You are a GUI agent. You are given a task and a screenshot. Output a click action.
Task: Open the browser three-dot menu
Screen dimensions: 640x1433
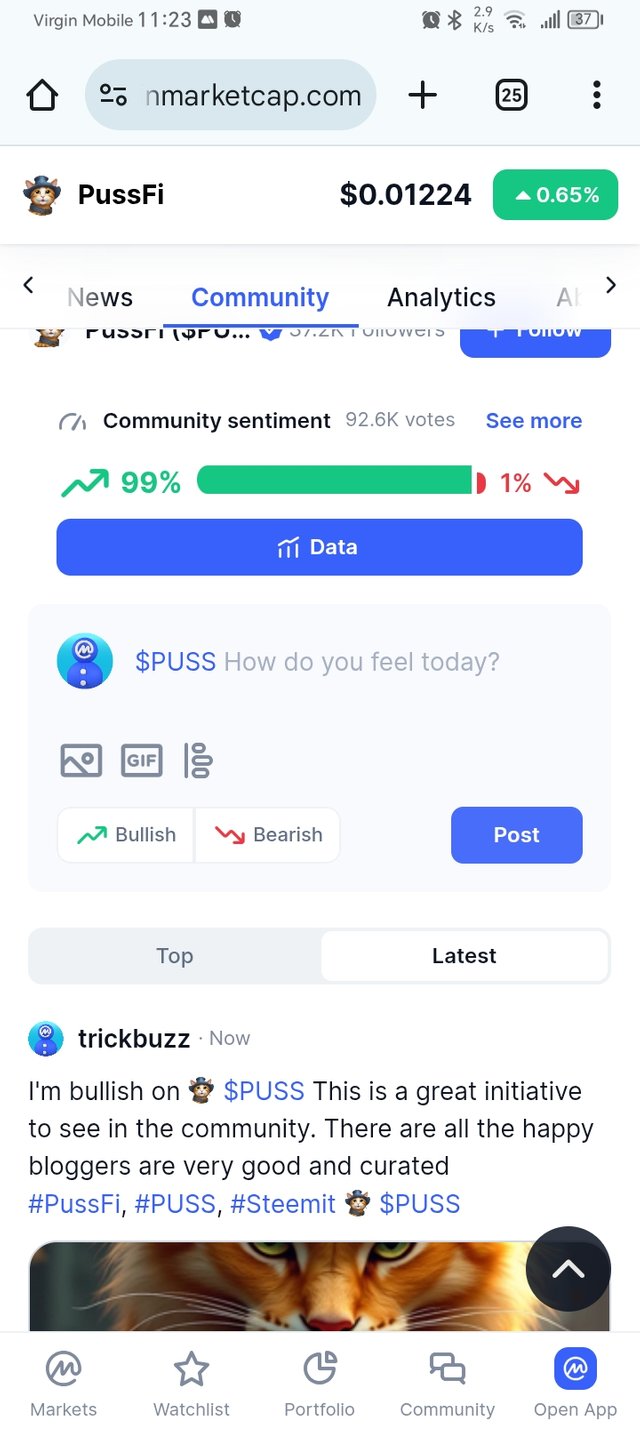click(x=596, y=95)
